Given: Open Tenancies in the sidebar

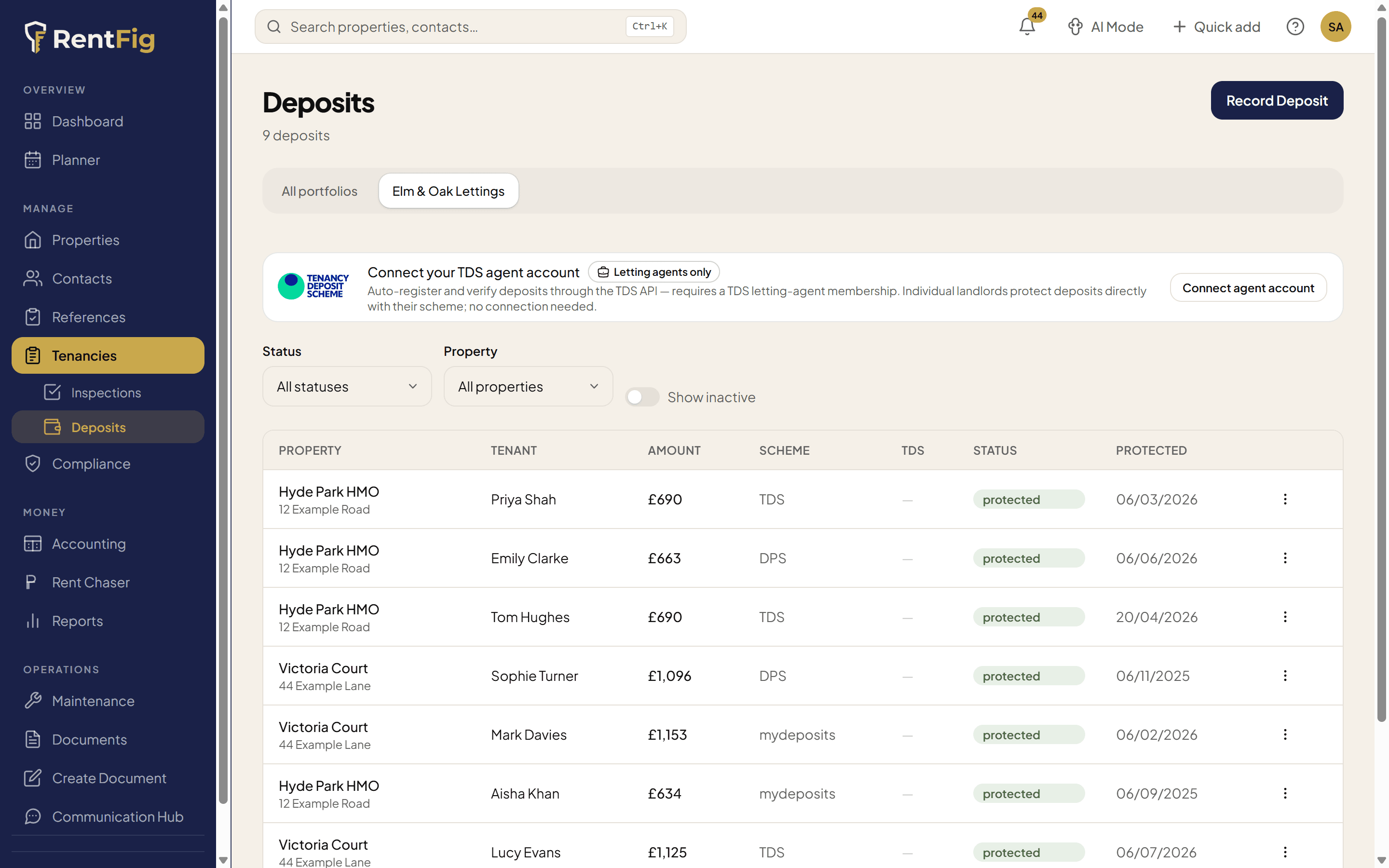Looking at the screenshot, I should 108,355.
